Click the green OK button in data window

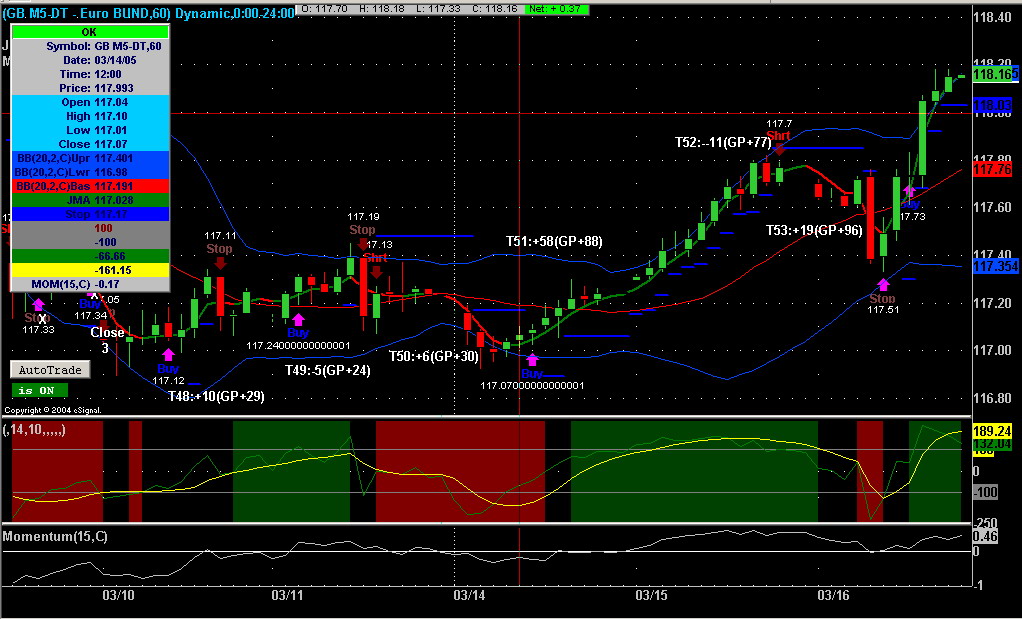point(90,32)
